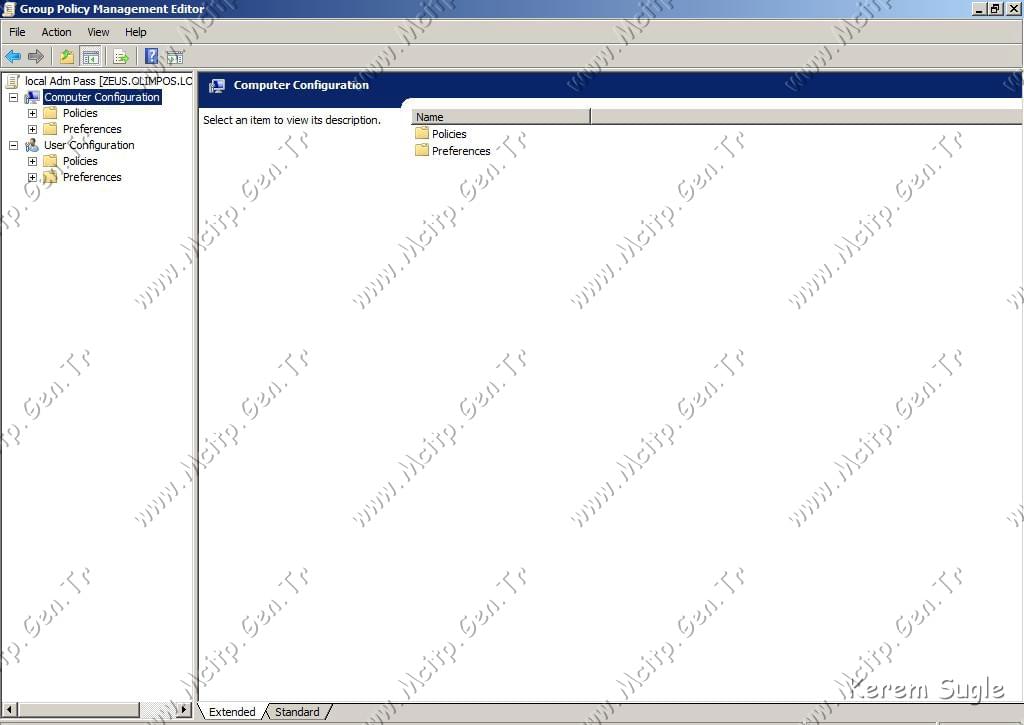Click the Policies folder icon in right pane

pos(422,133)
